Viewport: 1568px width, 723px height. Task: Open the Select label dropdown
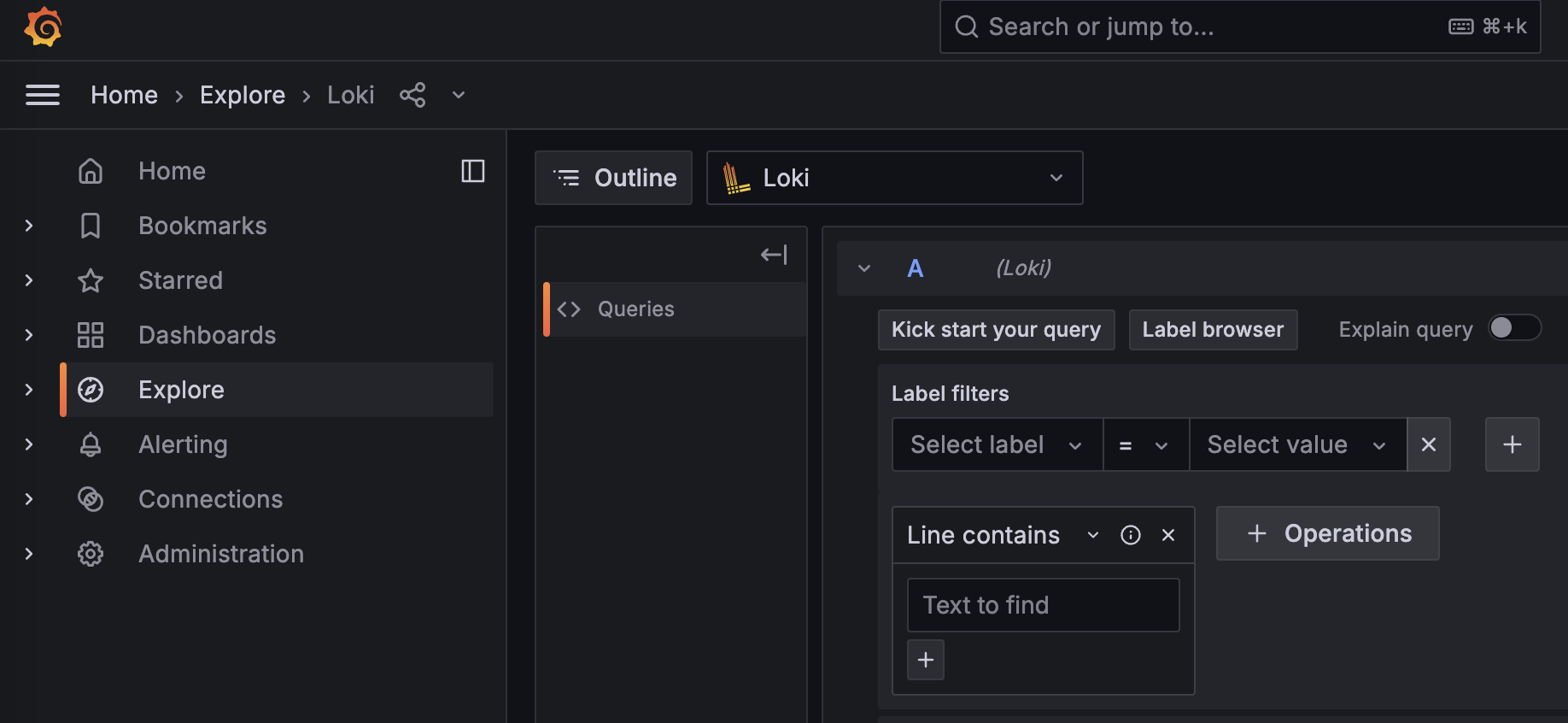(997, 444)
